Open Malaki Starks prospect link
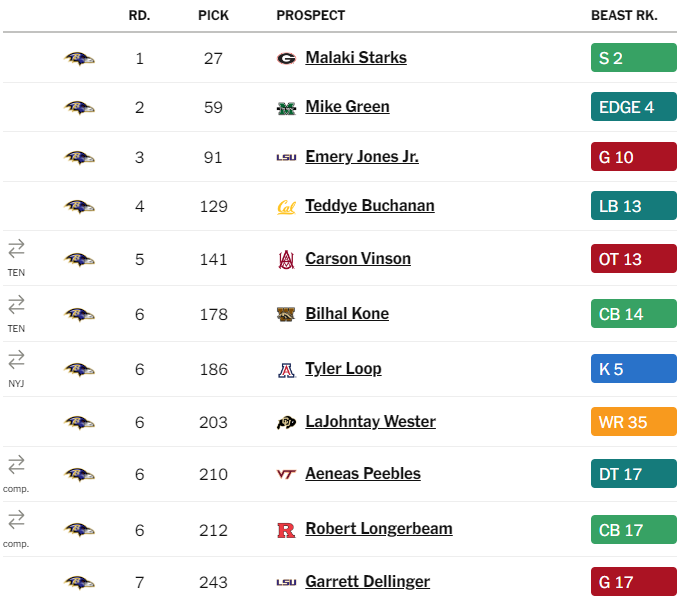This screenshot has width=683, height=602. (356, 57)
